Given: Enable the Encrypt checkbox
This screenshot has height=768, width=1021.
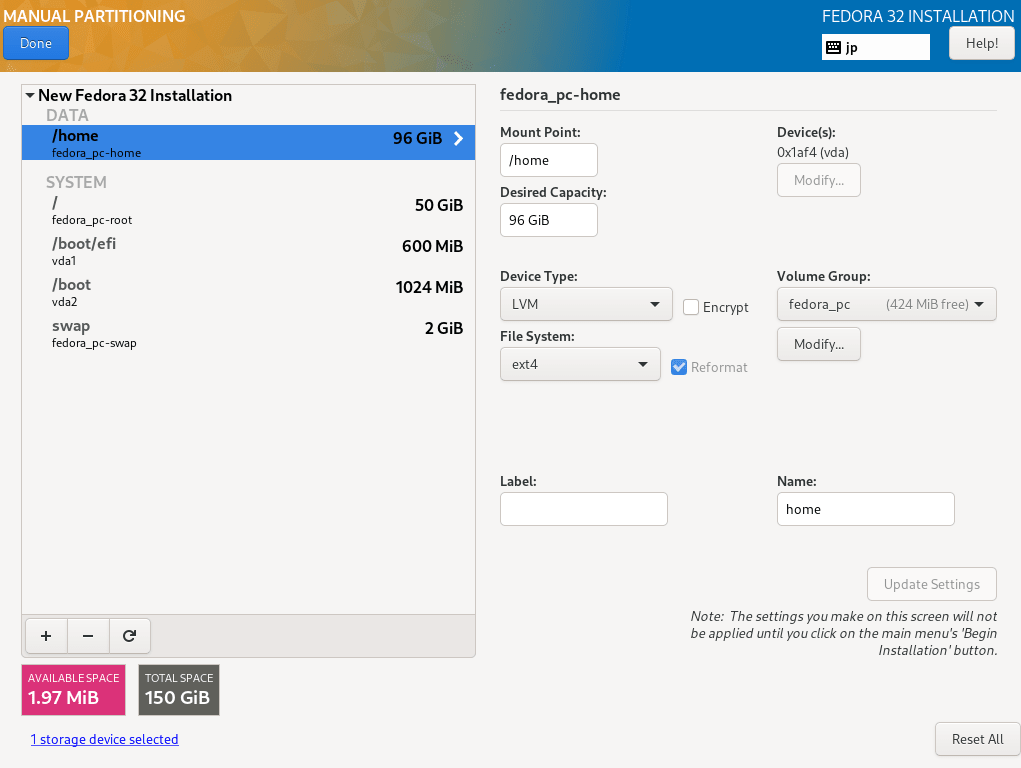Looking at the screenshot, I should point(691,307).
